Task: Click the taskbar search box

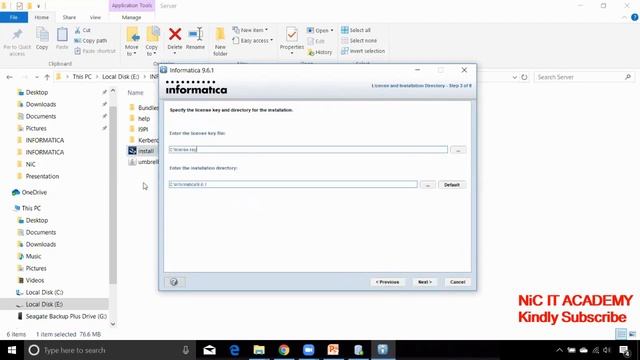Action: pos(109,350)
